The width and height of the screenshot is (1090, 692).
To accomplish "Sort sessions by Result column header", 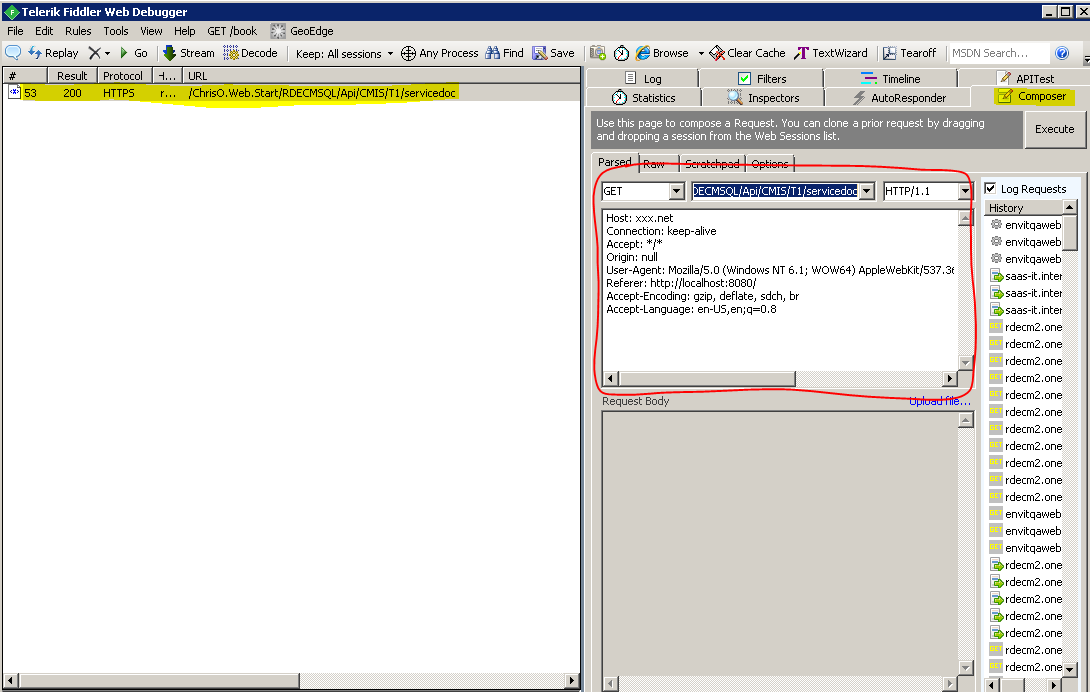I will point(72,75).
